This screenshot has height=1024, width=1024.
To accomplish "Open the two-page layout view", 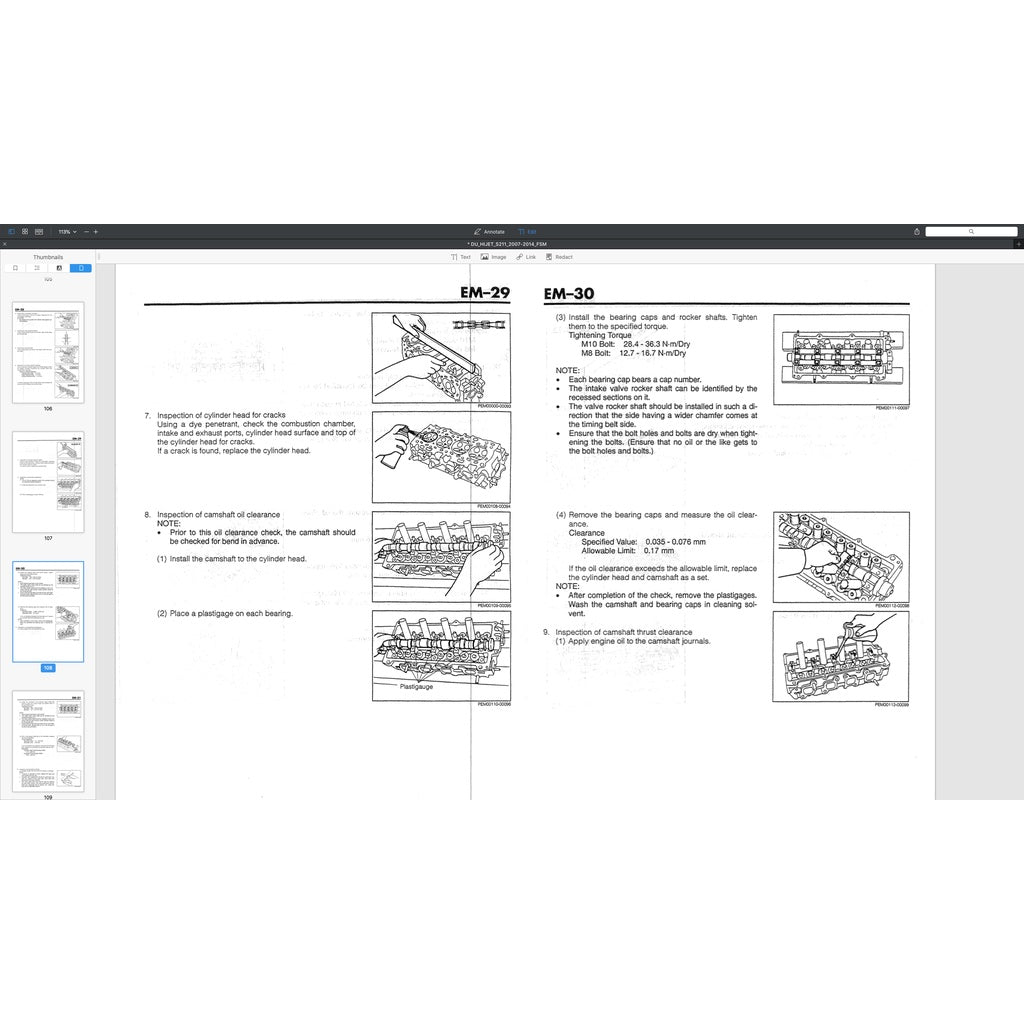I will 38,231.
